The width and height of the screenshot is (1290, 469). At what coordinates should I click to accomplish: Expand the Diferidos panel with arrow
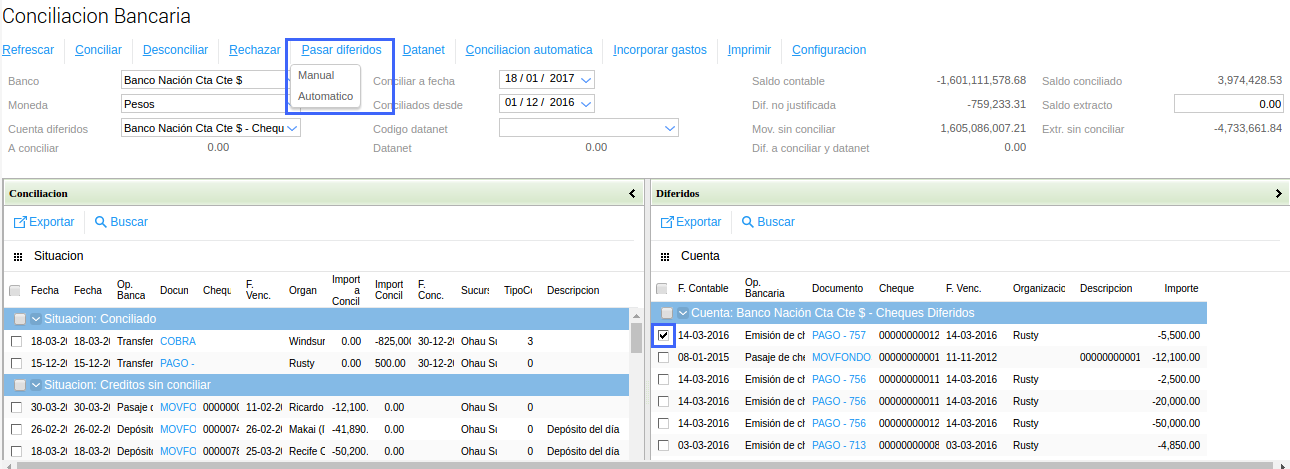[x=1279, y=193]
